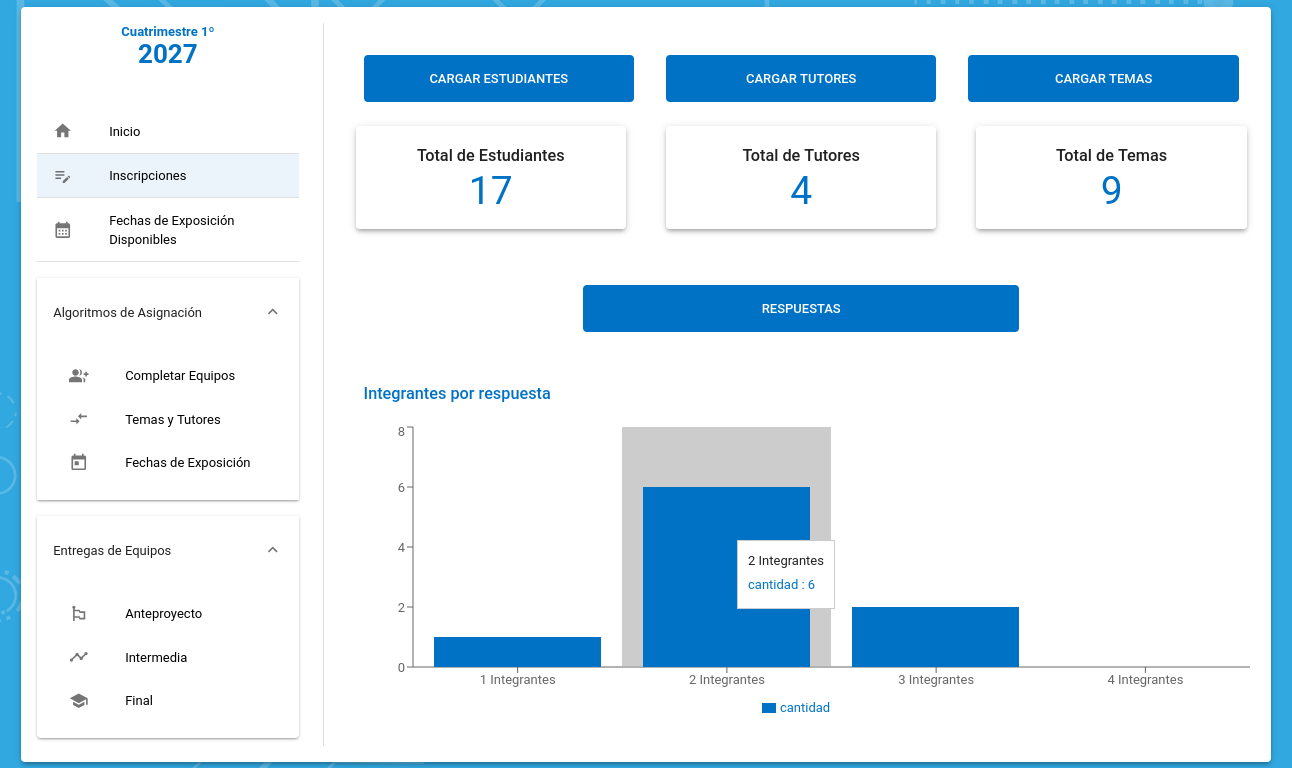The width and height of the screenshot is (1292, 768).
Task: Click the trend line icon beside Intermedia
Action: [x=79, y=657]
